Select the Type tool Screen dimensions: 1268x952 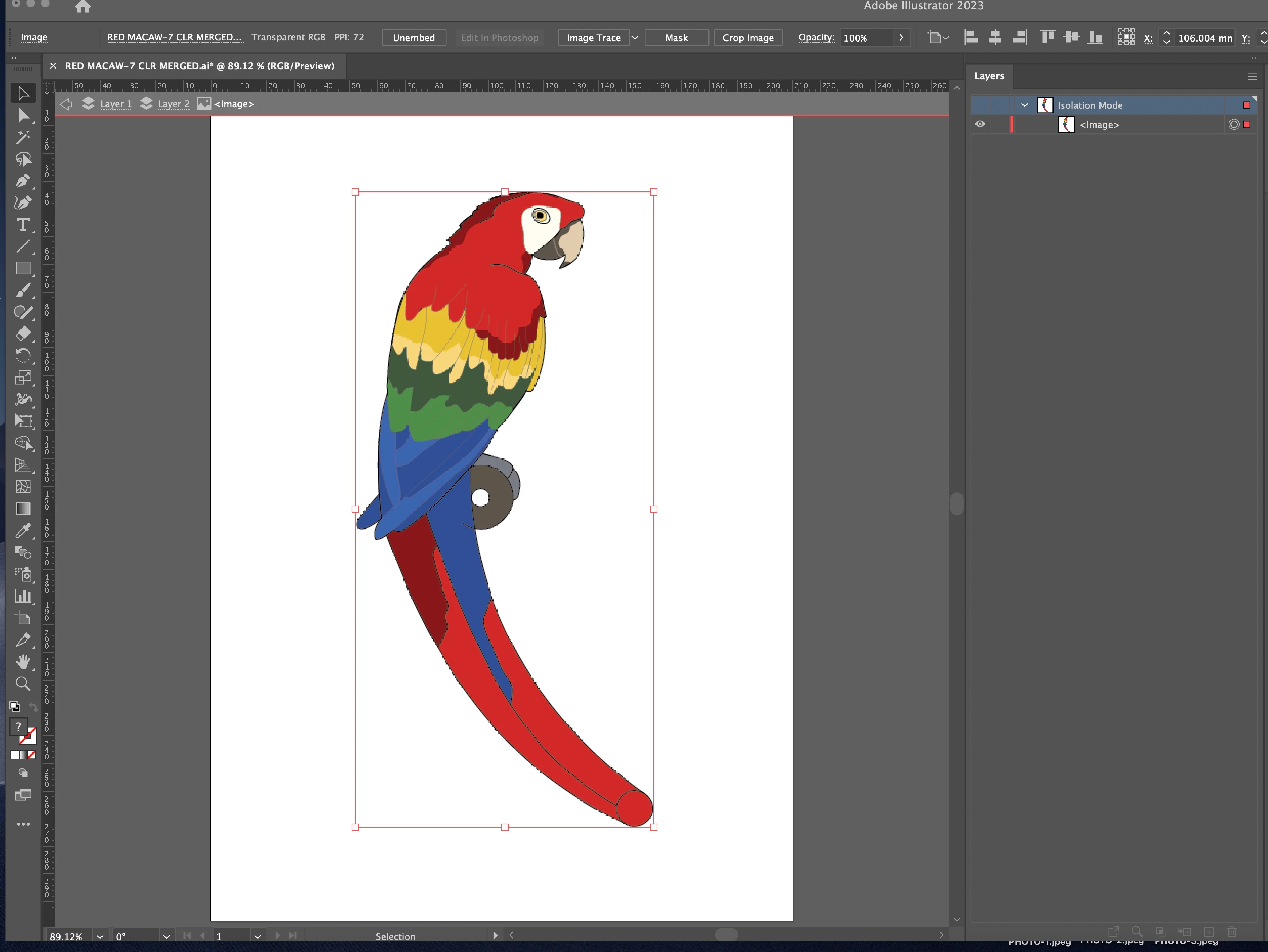click(23, 225)
